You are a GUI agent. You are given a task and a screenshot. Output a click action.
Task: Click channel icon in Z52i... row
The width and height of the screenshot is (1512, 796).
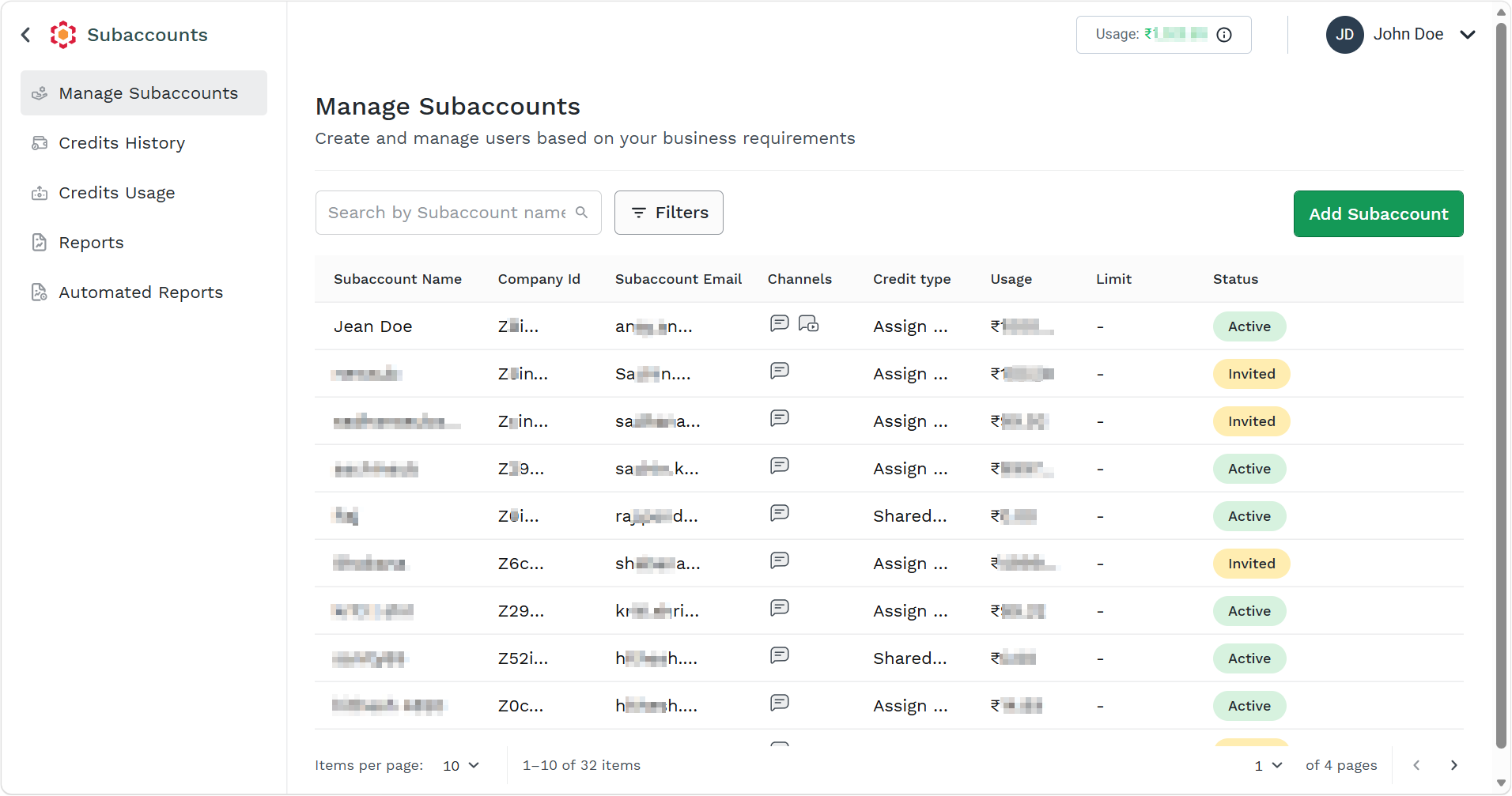pos(780,655)
